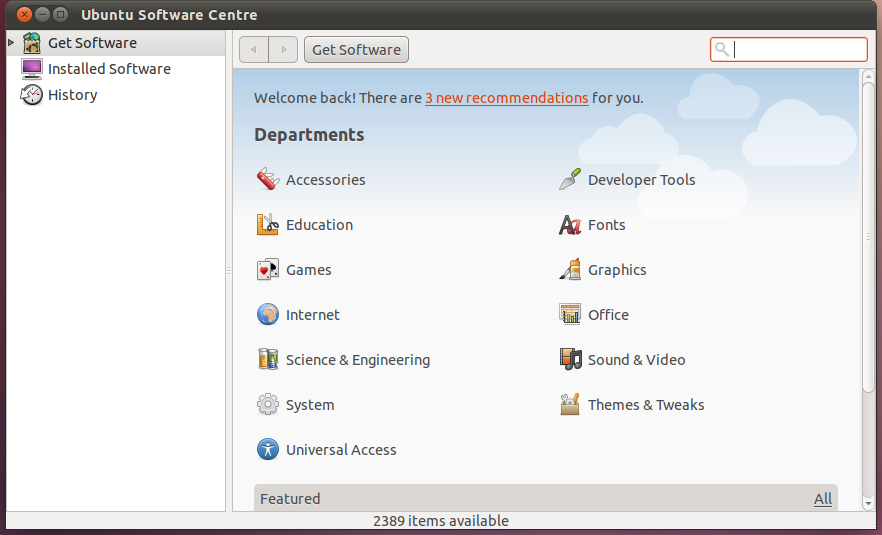Image resolution: width=882 pixels, height=535 pixels.
Task: Open the Science & Engineering icon
Action: (268, 359)
